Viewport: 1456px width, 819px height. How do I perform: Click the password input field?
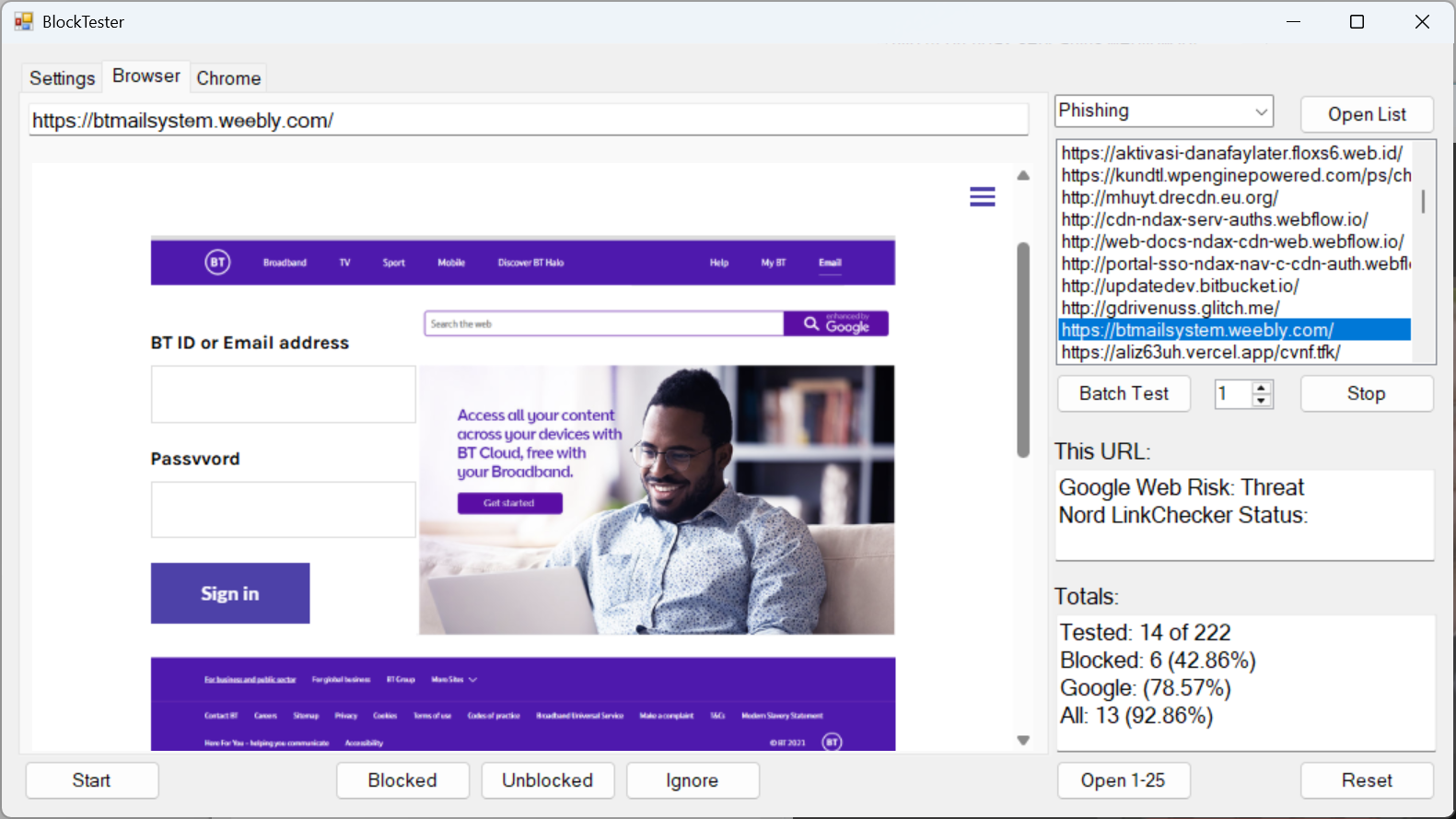point(284,509)
